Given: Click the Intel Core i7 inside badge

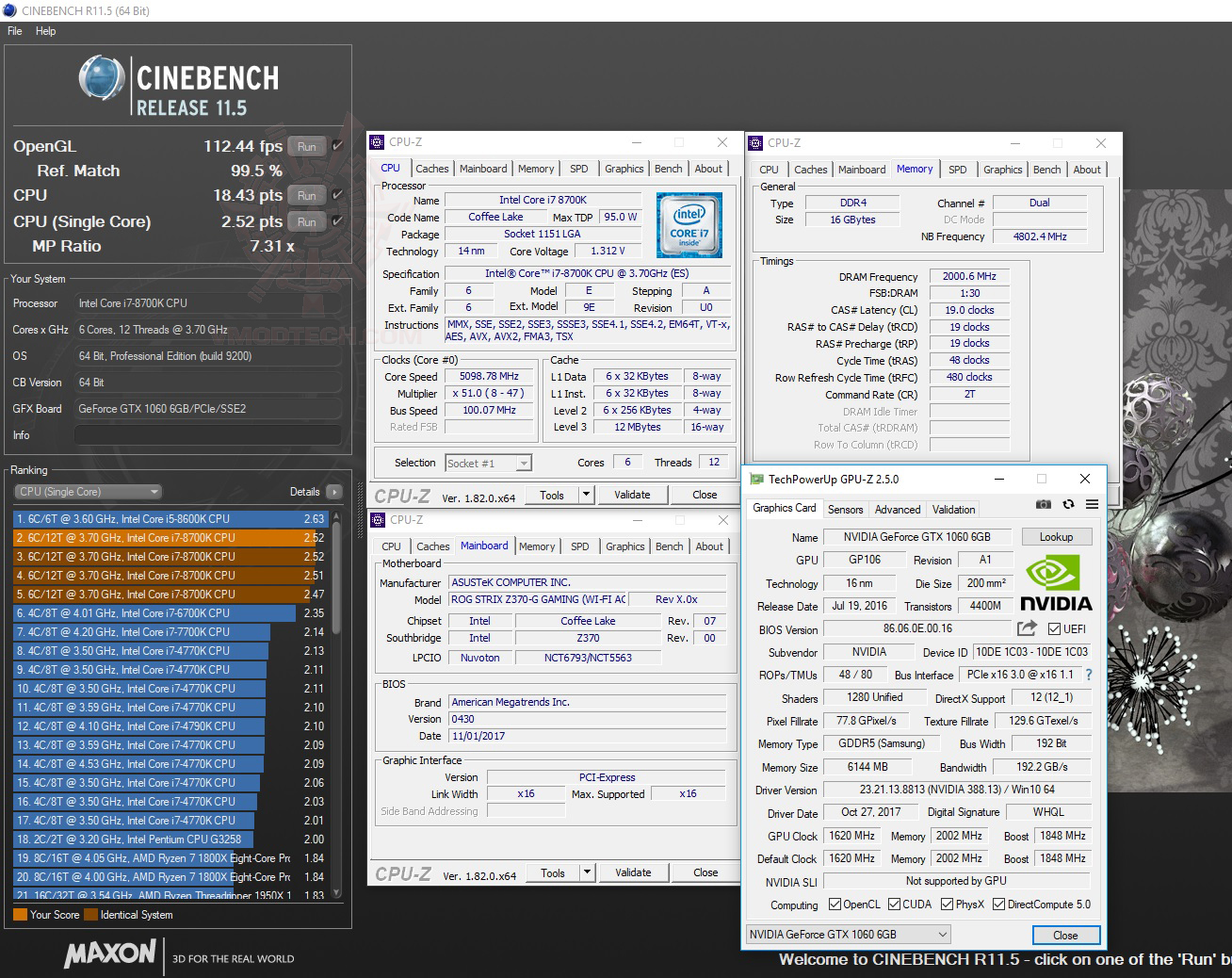Looking at the screenshot, I should [x=689, y=224].
